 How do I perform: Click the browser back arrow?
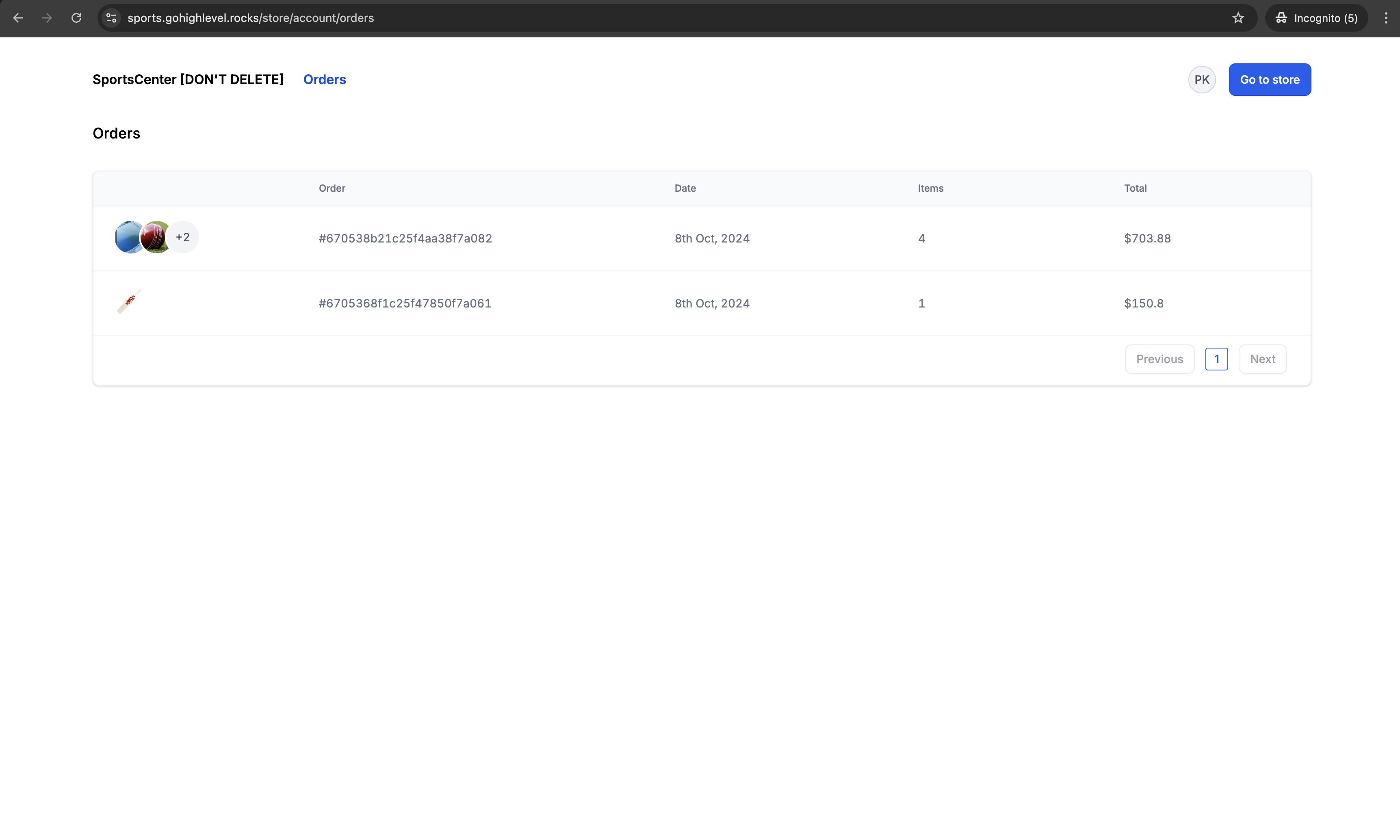[x=18, y=18]
